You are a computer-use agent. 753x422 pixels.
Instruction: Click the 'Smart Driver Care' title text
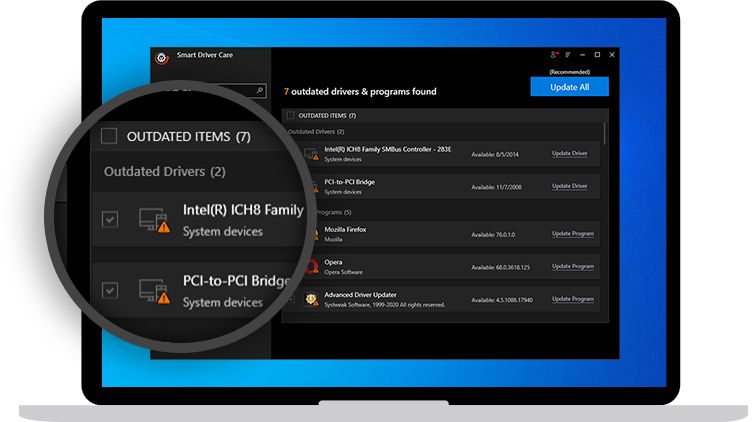coord(205,55)
